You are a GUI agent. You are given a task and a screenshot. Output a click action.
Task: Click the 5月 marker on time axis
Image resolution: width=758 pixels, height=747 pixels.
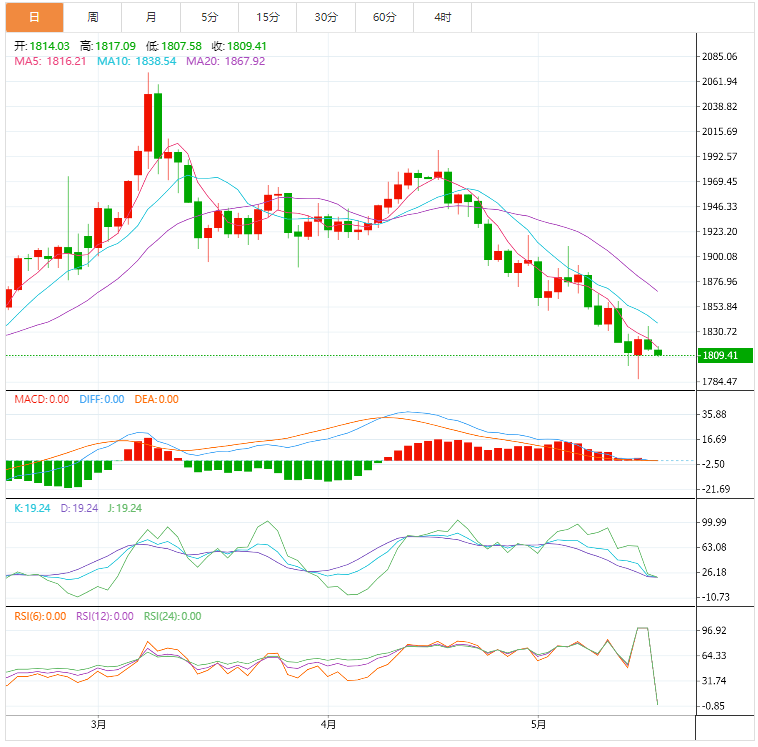538,724
